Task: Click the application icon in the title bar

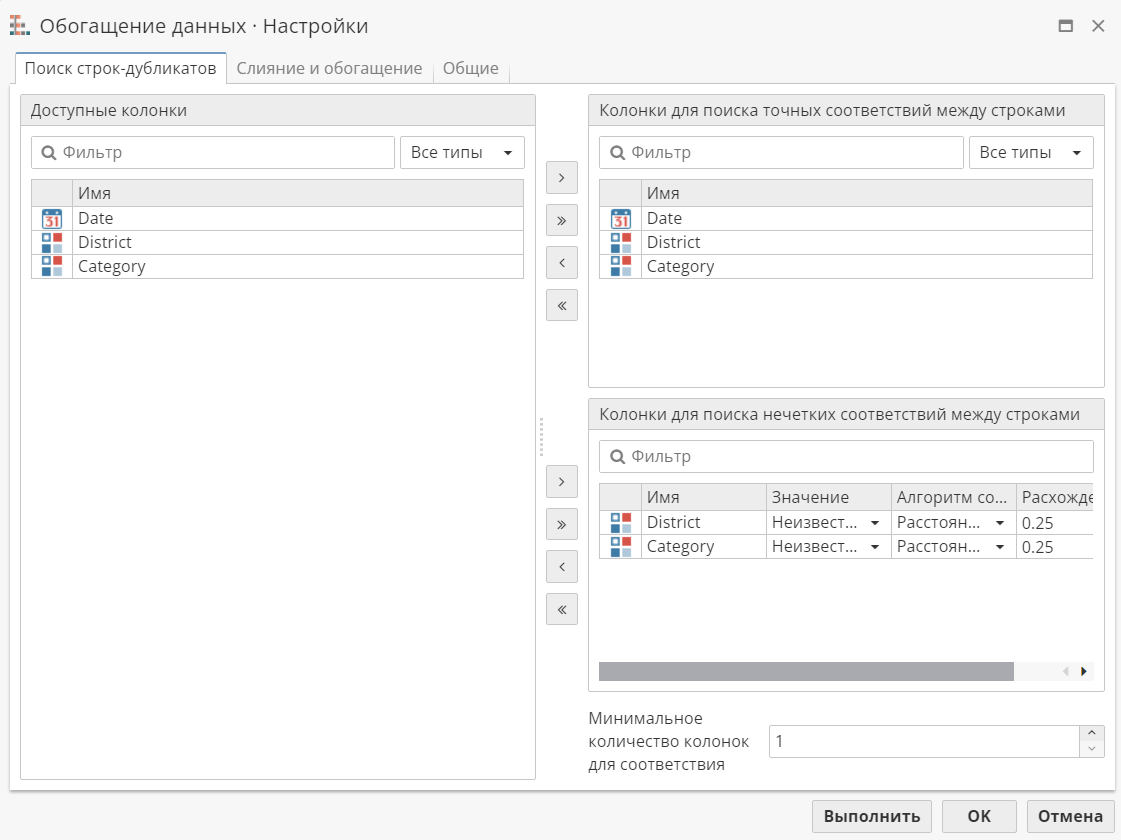Action: [20, 25]
